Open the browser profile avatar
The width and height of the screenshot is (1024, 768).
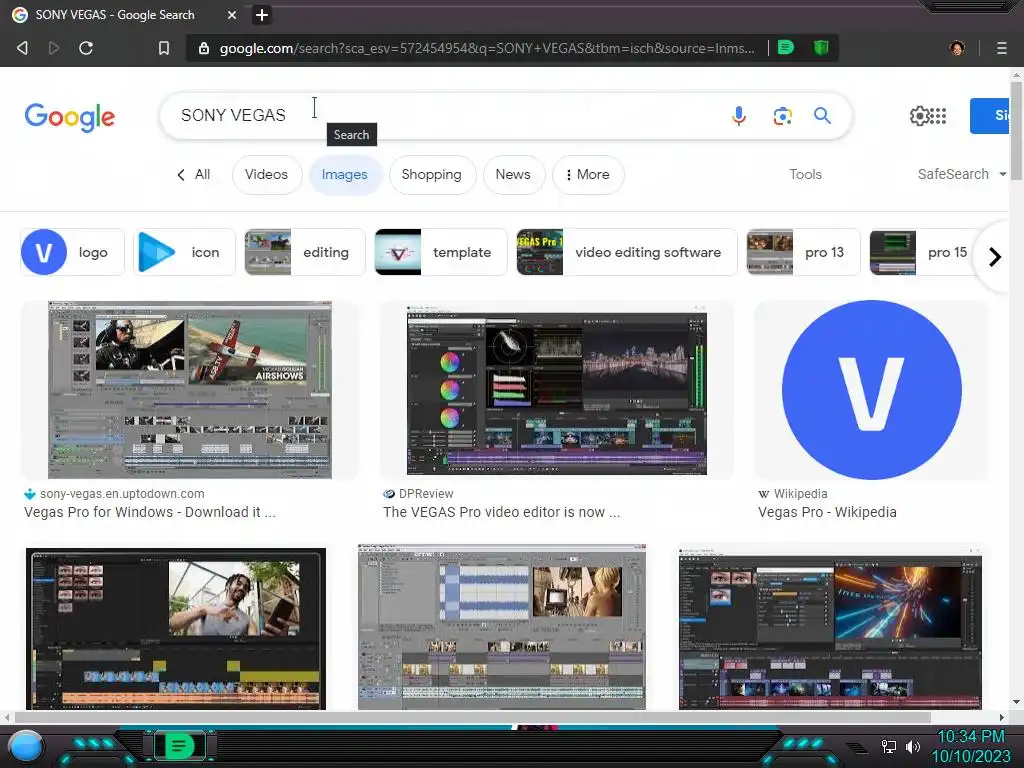tap(957, 48)
